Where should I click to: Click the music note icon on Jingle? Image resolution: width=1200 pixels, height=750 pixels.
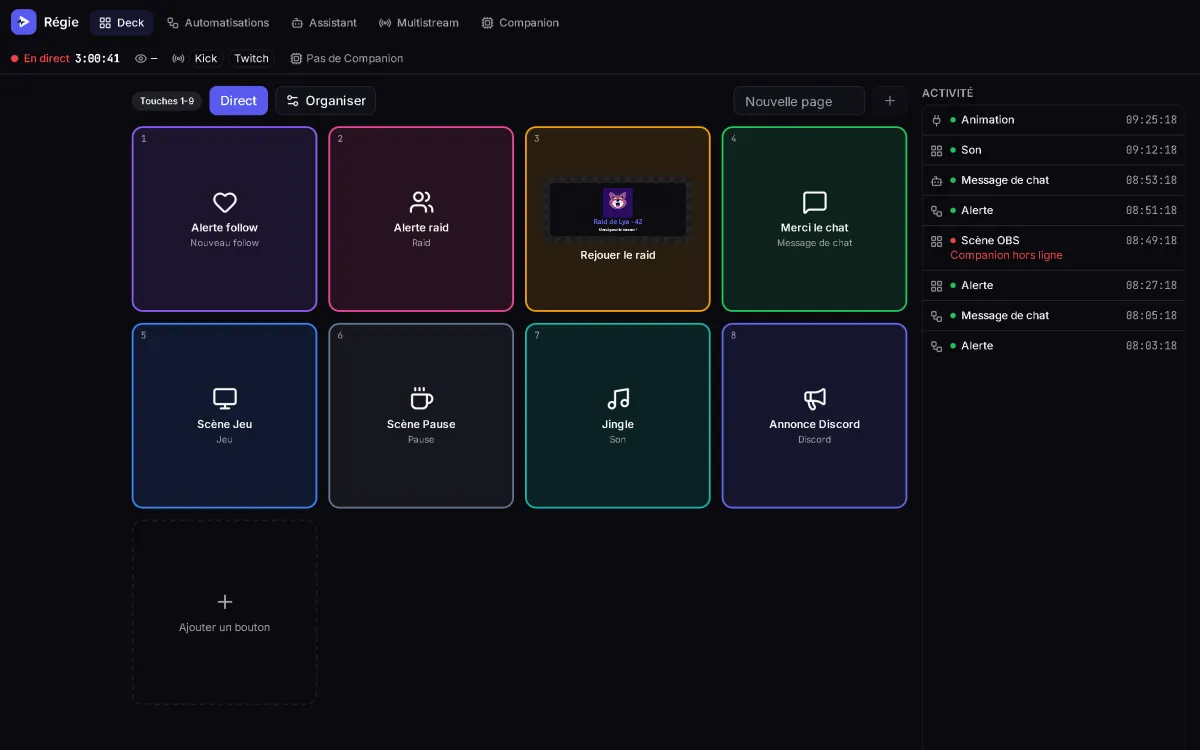click(618, 399)
